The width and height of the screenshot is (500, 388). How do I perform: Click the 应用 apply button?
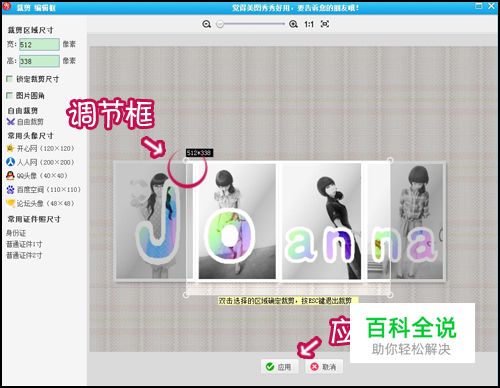[x=279, y=367]
